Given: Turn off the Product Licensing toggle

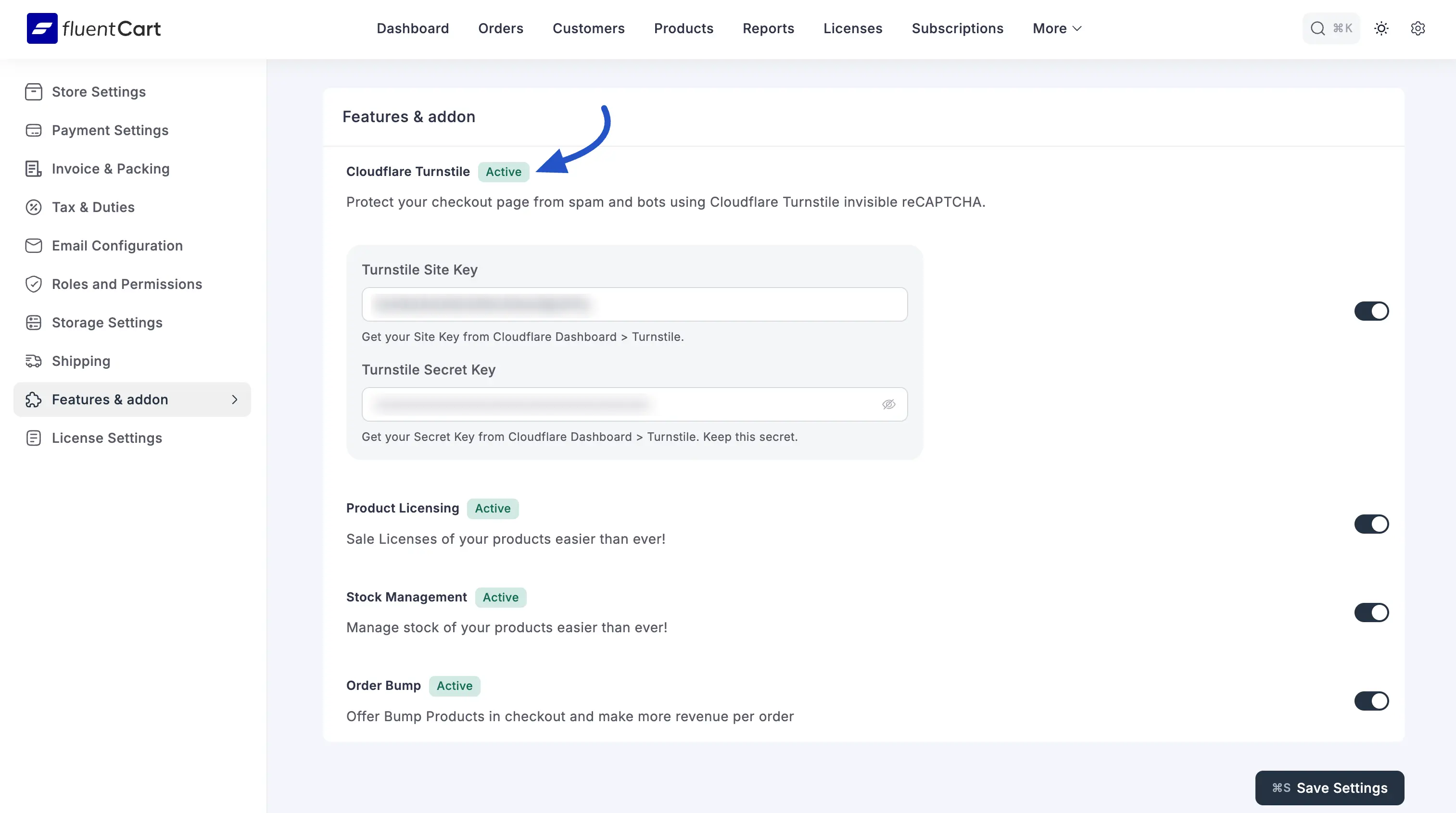Looking at the screenshot, I should point(1371,524).
